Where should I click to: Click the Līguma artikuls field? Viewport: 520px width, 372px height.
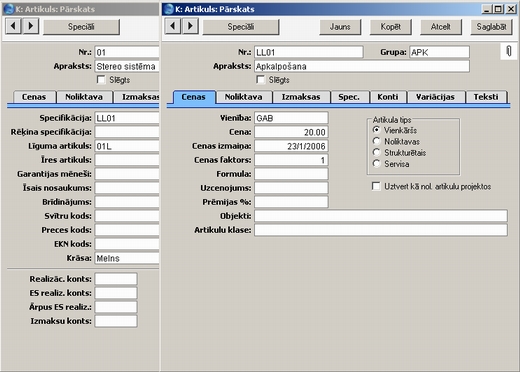point(127,146)
